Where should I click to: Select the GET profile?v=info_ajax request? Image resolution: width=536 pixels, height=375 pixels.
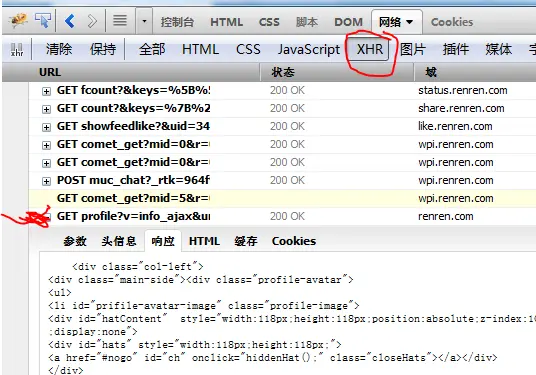click(133, 216)
